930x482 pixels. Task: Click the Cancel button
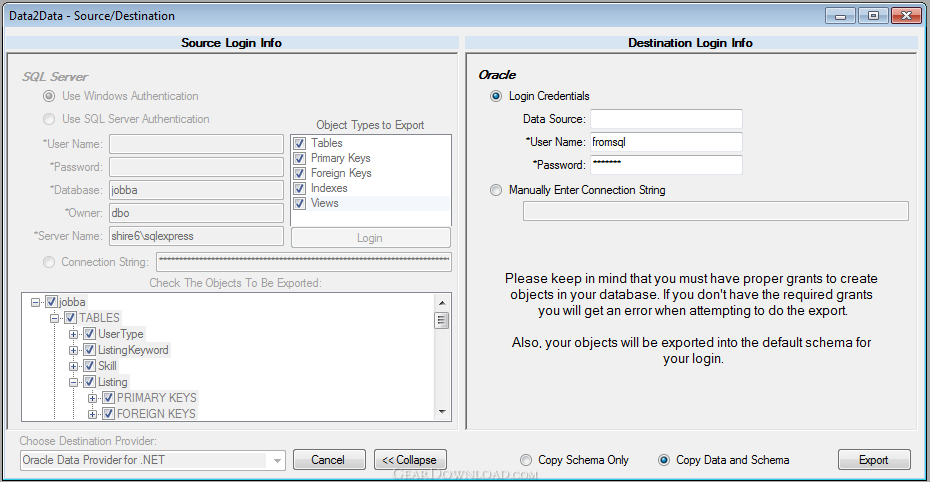point(329,460)
